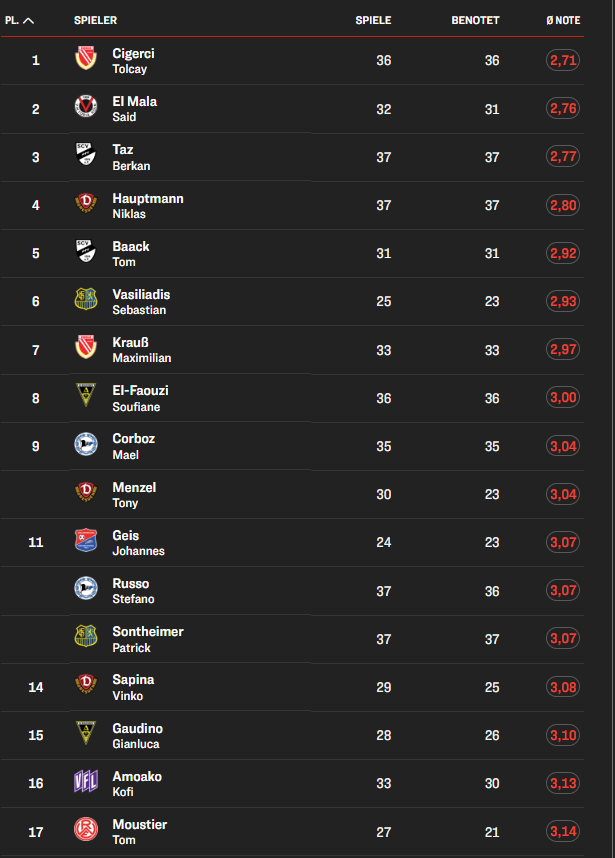This screenshot has width=615, height=858.
Task: Click the SPIELER column header
Action: (x=95, y=20)
